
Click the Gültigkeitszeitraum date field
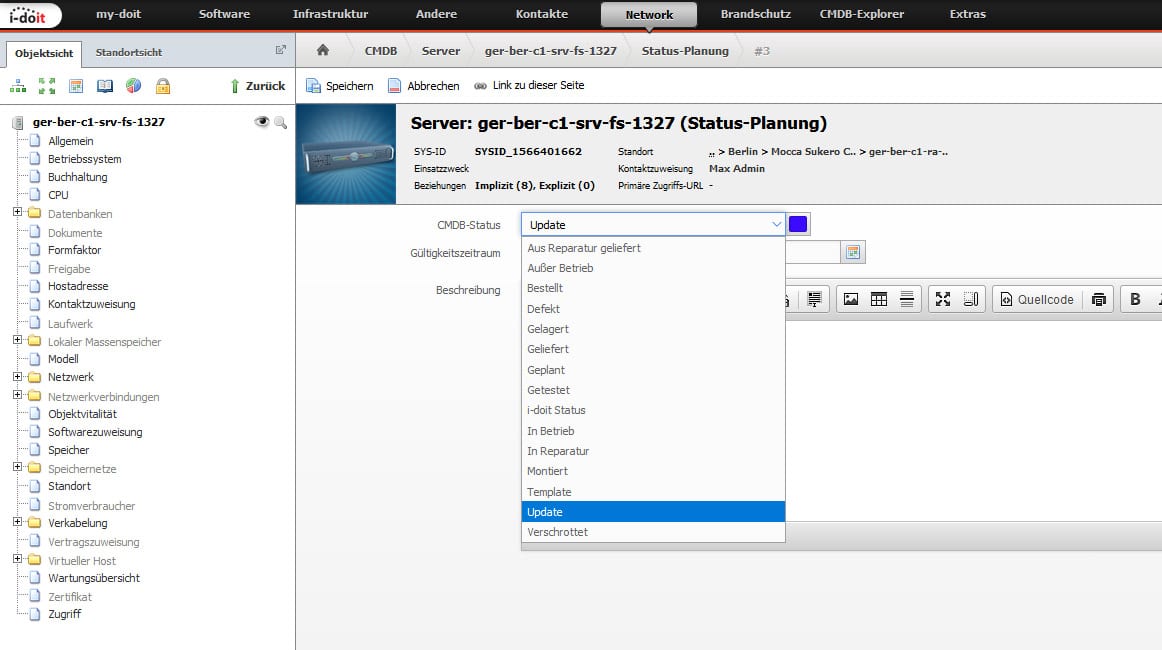pyautogui.click(x=812, y=253)
